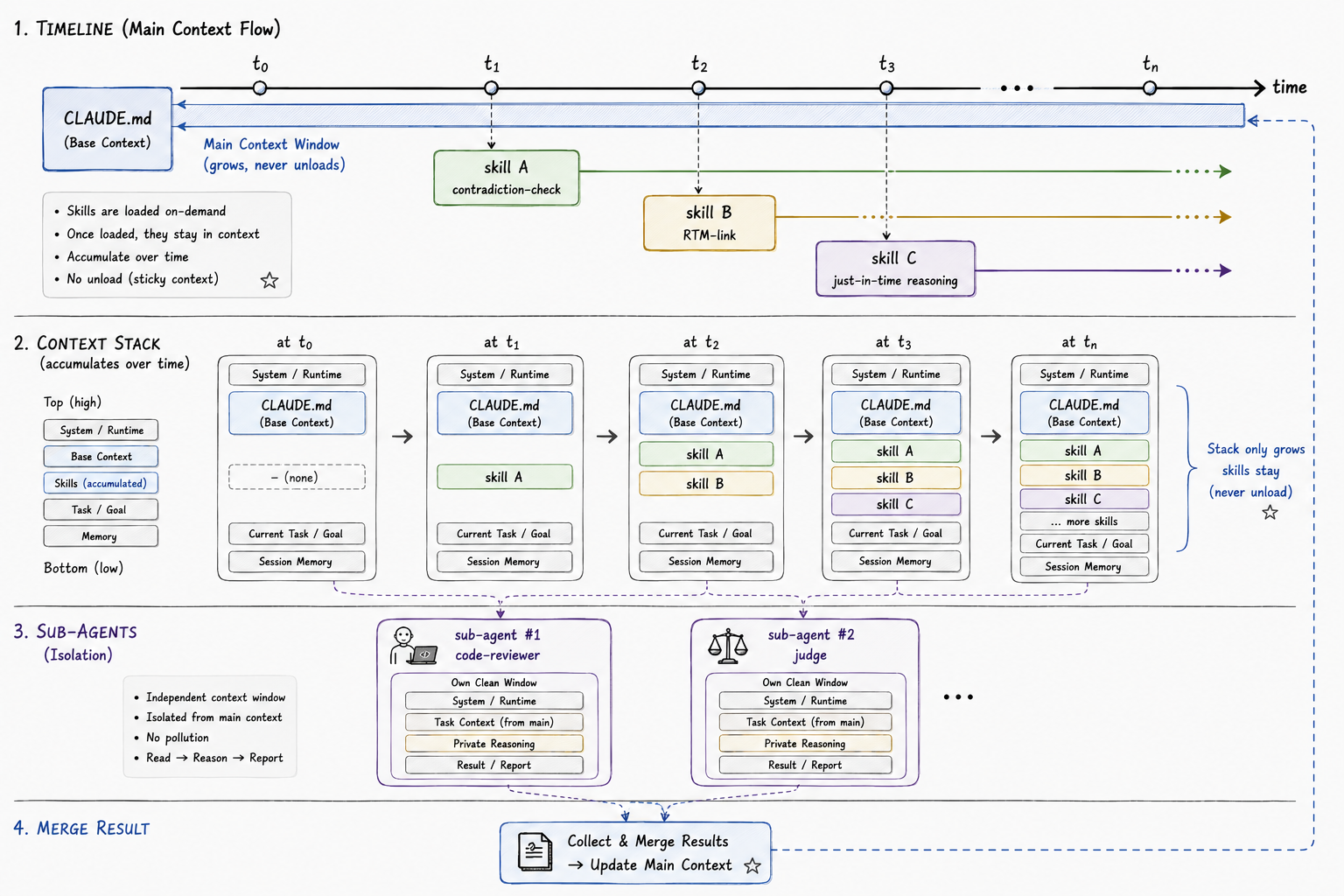Image resolution: width=1344 pixels, height=896 pixels.
Task: Click the star next to "Update Main Context"
Action: point(752,865)
